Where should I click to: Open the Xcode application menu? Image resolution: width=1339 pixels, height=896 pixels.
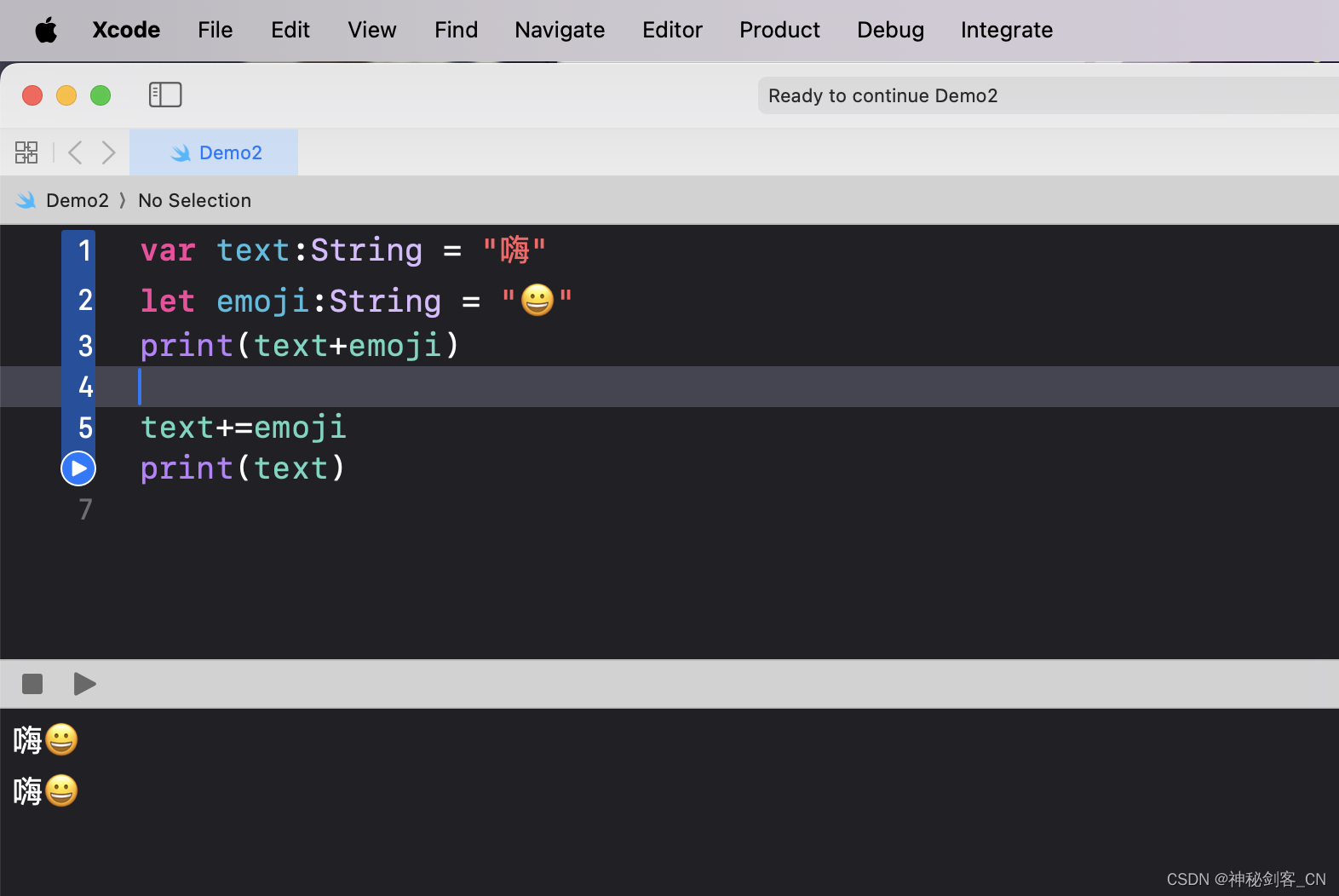click(x=126, y=30)
